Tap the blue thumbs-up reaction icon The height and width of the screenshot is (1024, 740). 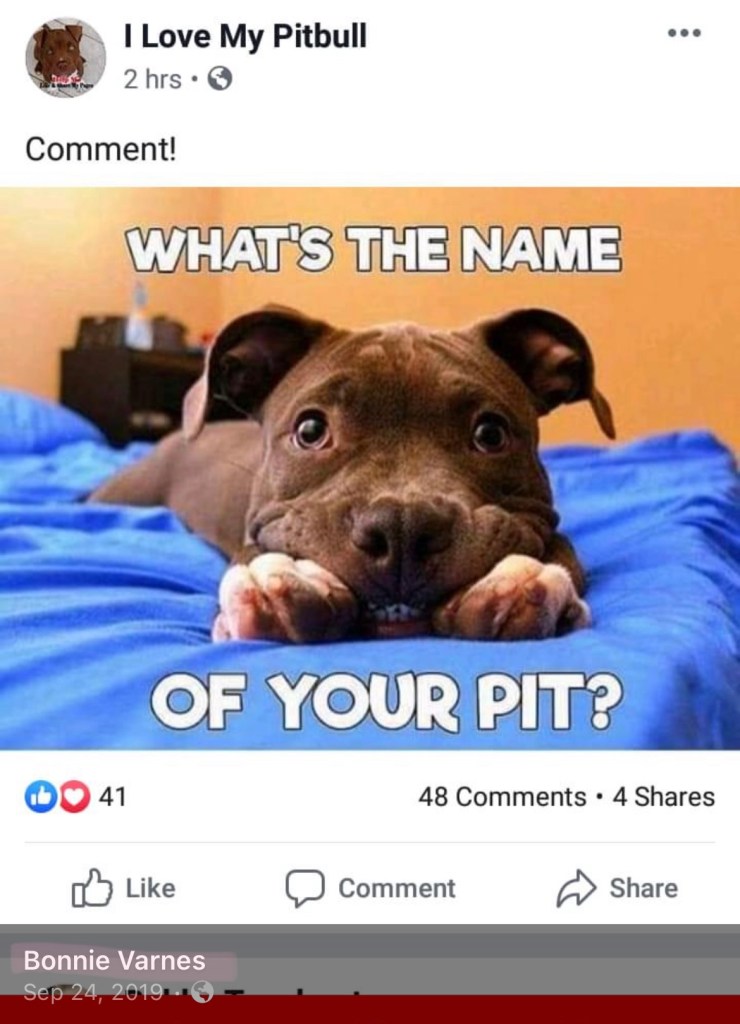40,796
